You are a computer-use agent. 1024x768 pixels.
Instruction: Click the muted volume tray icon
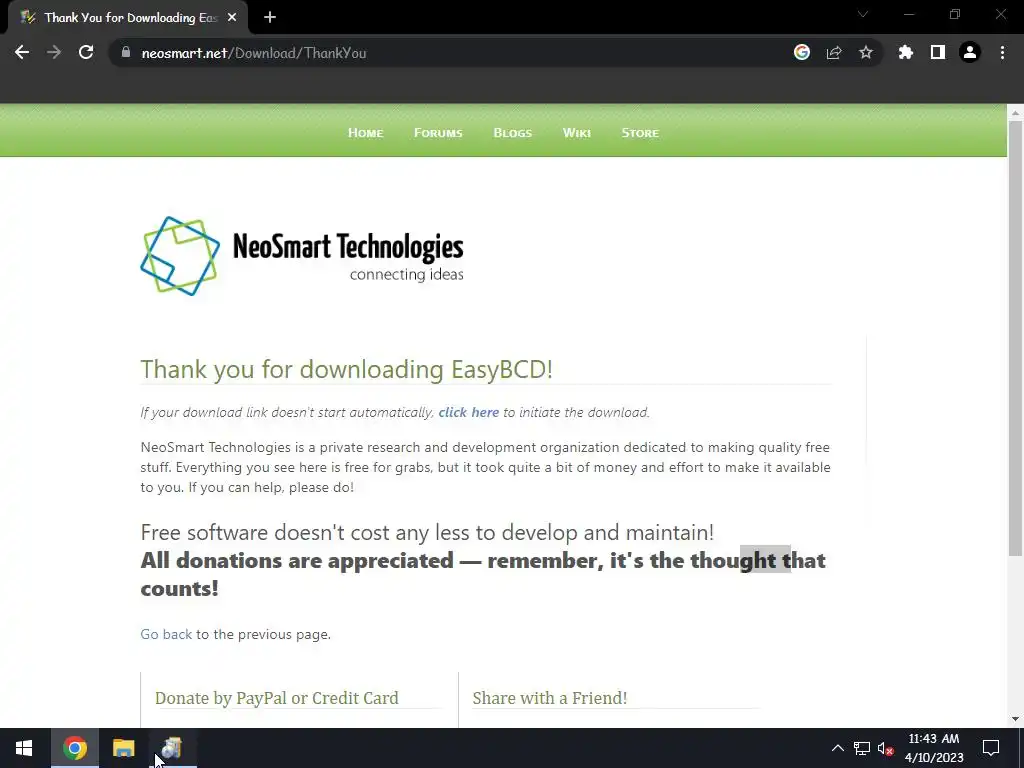(x=886, y=748)
